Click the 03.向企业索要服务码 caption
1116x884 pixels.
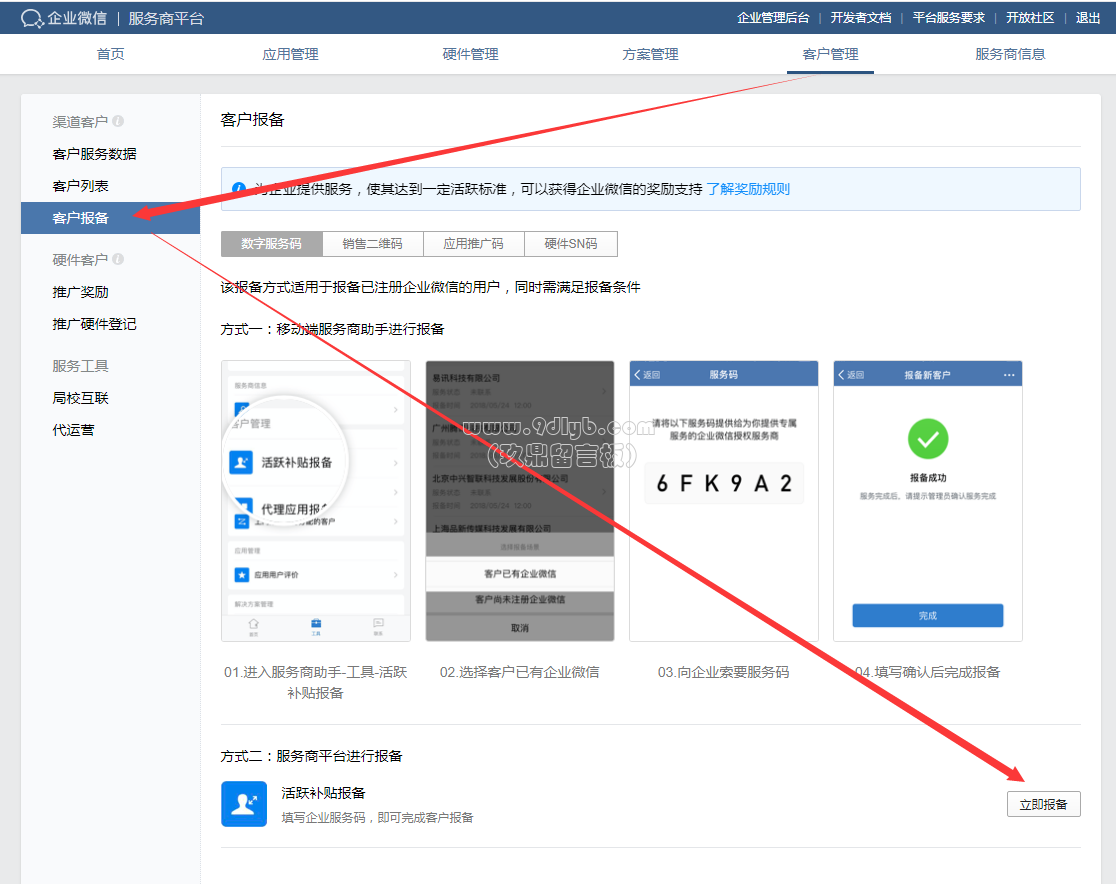click(723, 672)
